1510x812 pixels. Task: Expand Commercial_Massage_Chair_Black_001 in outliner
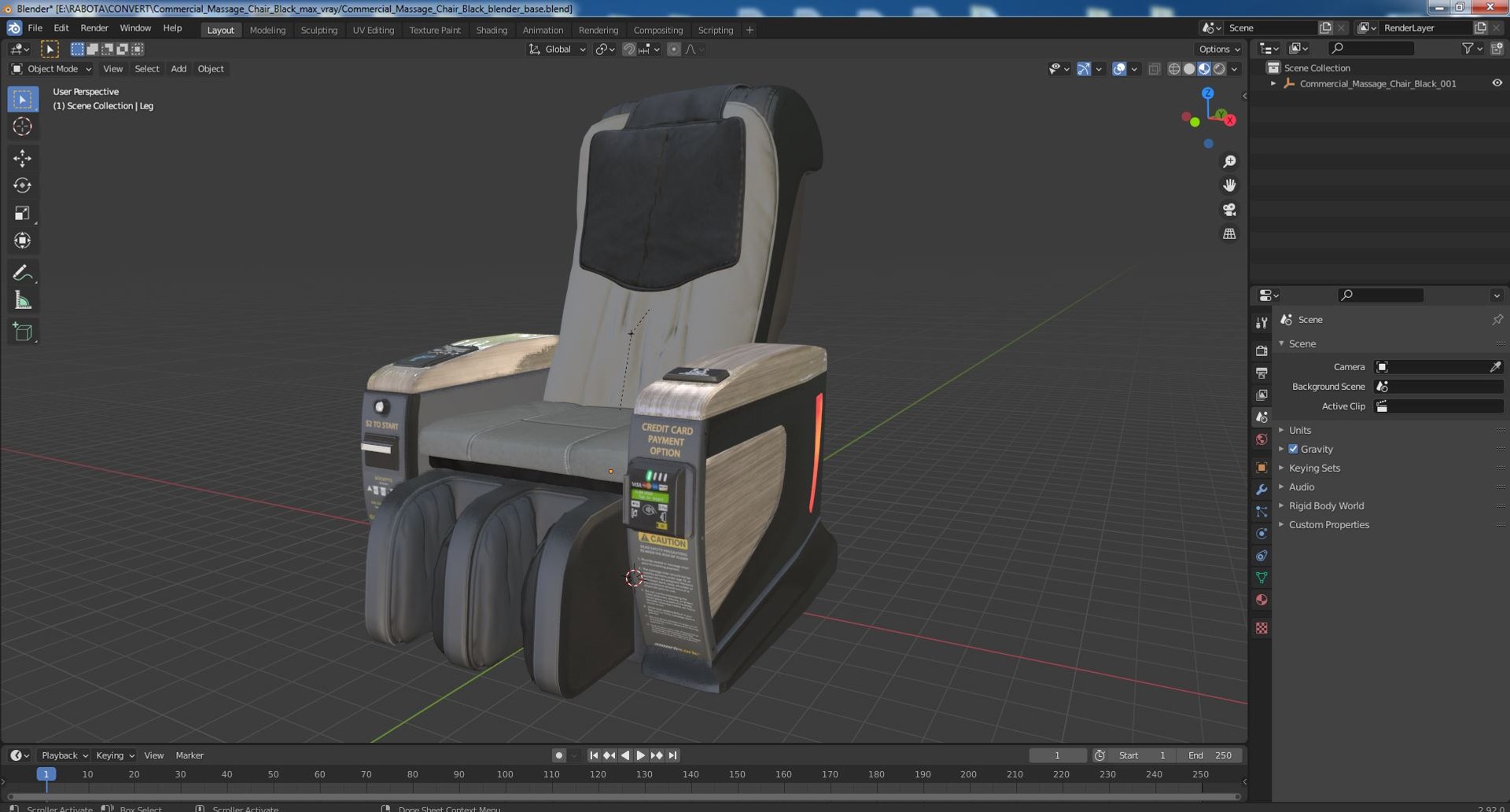pos(1273,83)
